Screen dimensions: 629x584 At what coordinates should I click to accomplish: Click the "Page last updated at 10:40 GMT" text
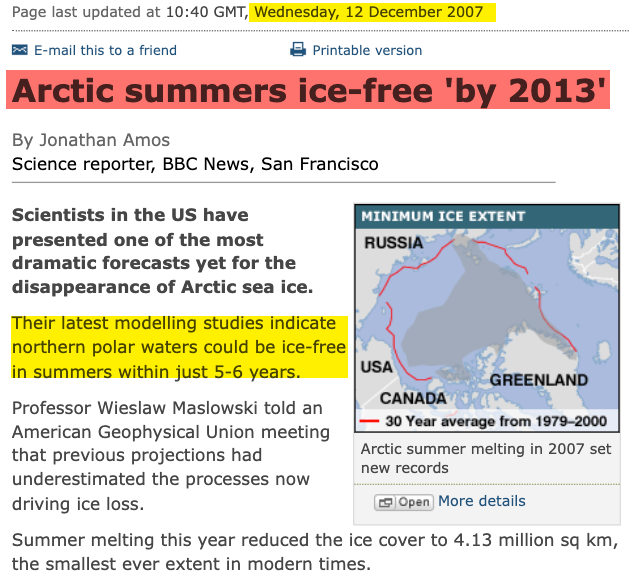coord(126,13)
